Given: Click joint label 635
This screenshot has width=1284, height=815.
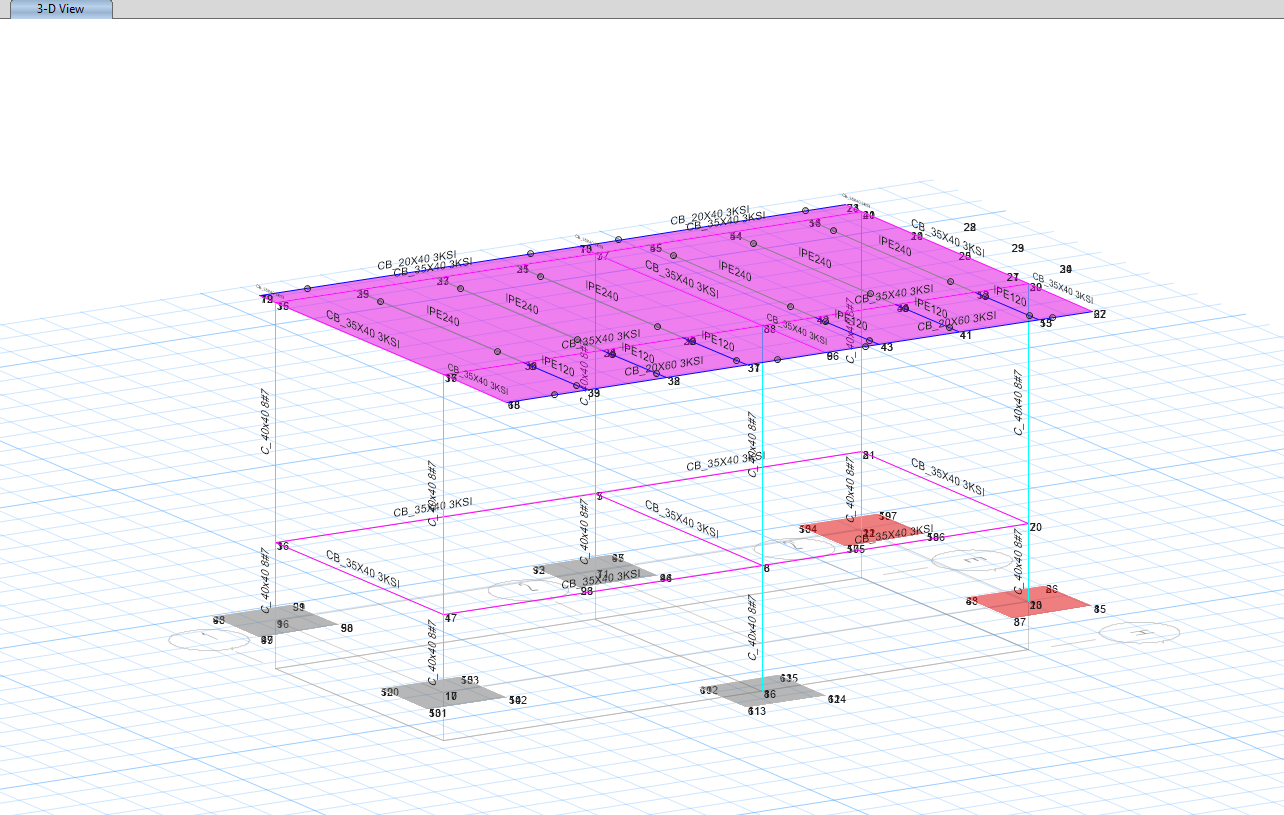Looking at the screenshot, I should [x=789, y=678].
